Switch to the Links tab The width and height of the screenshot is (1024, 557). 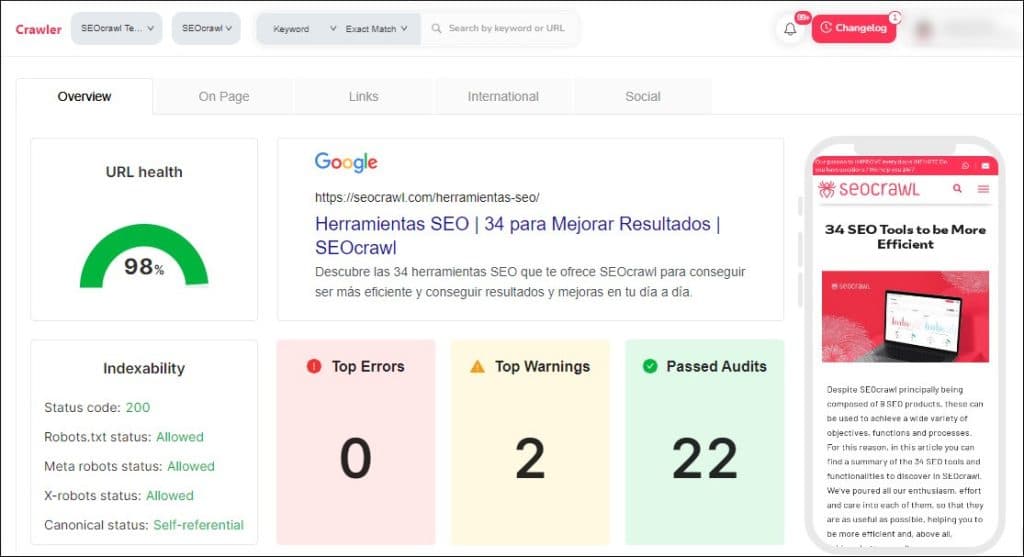click(x=363, y=97)
